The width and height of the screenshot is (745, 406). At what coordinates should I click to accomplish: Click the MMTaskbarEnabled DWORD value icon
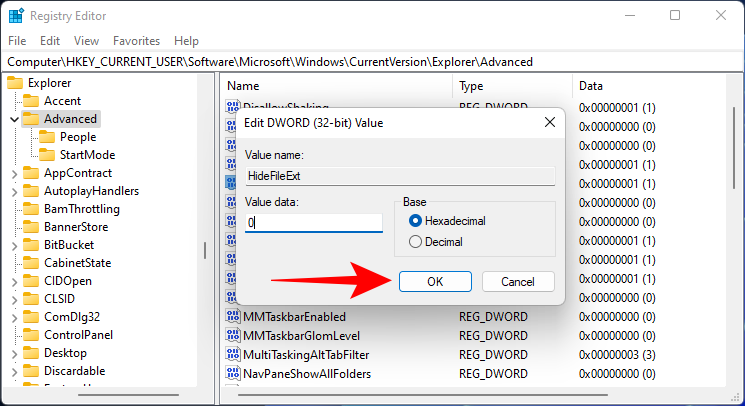pos(233,317)
